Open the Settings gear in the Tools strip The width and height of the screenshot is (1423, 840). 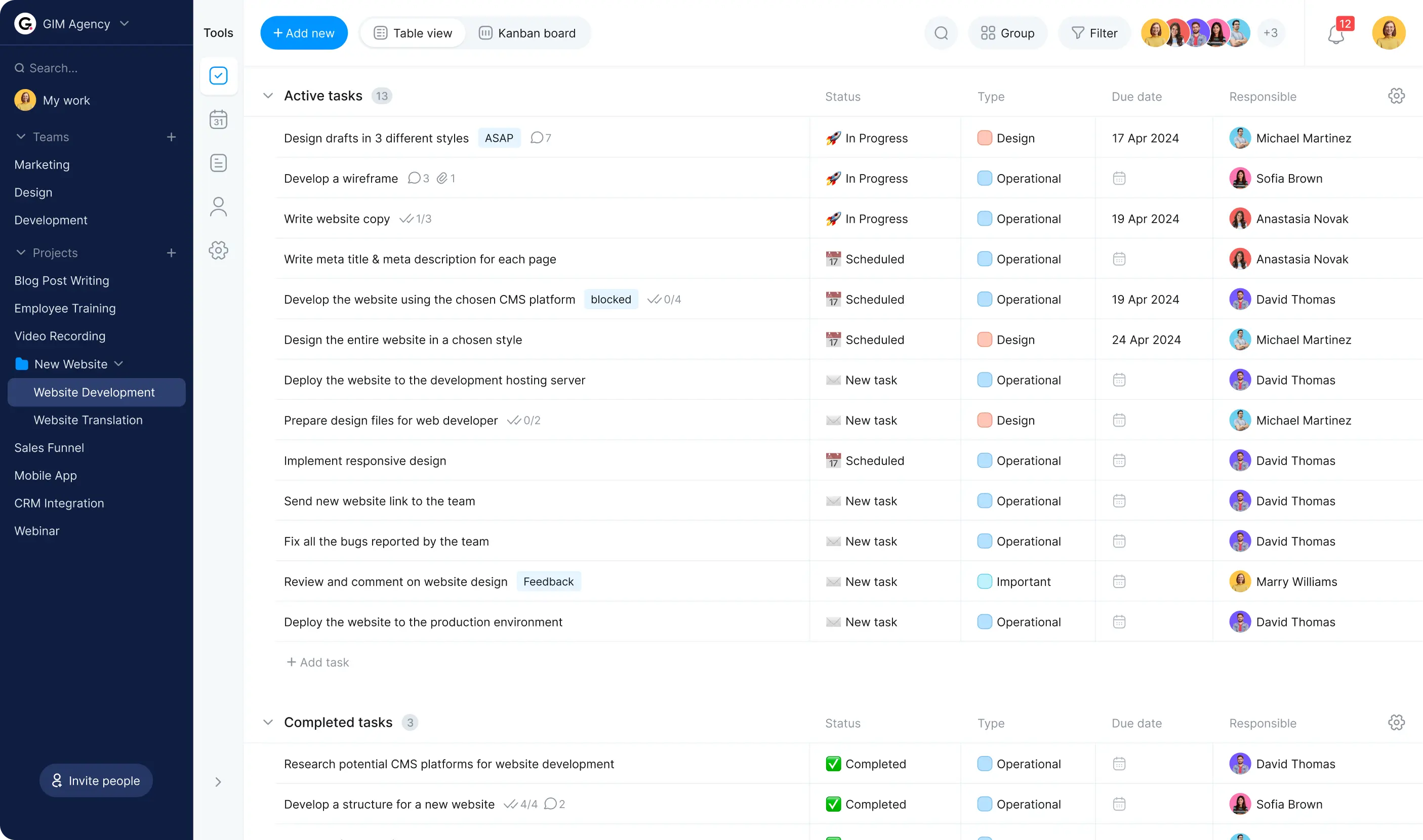(218, 250)
